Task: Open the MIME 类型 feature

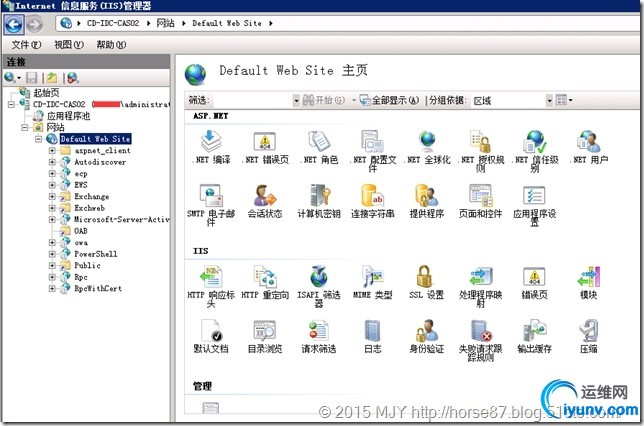Action: 373,283
